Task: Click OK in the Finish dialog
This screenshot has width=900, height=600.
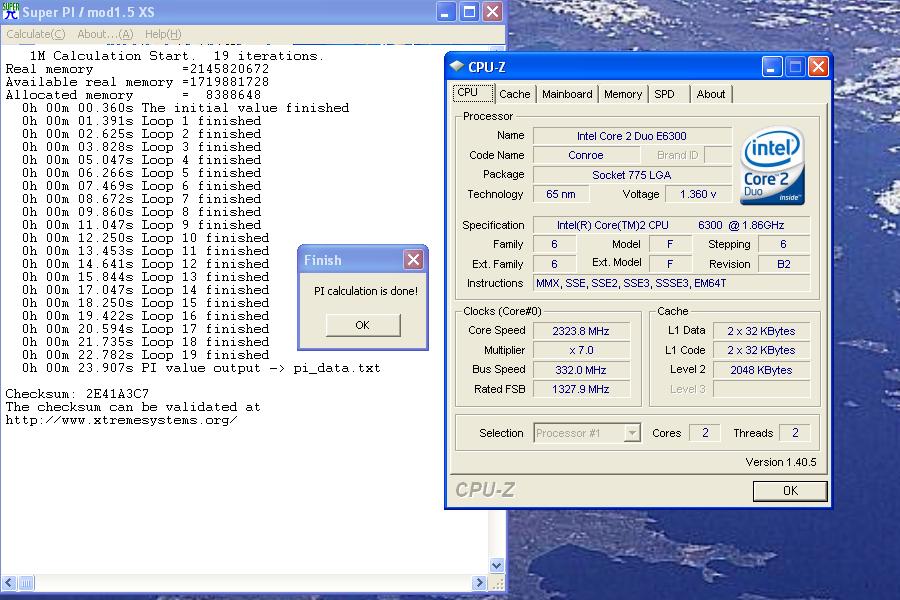Action: (363, 325)
